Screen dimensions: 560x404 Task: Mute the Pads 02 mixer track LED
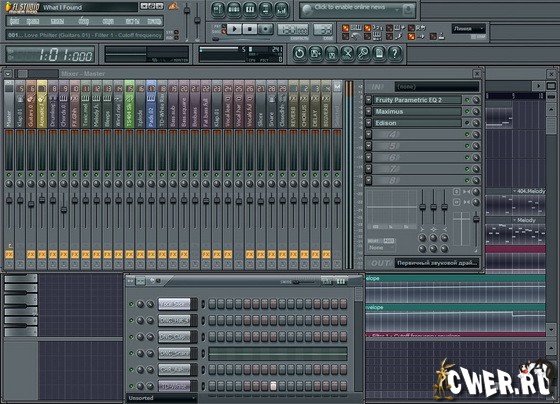[x=151, y=175]
